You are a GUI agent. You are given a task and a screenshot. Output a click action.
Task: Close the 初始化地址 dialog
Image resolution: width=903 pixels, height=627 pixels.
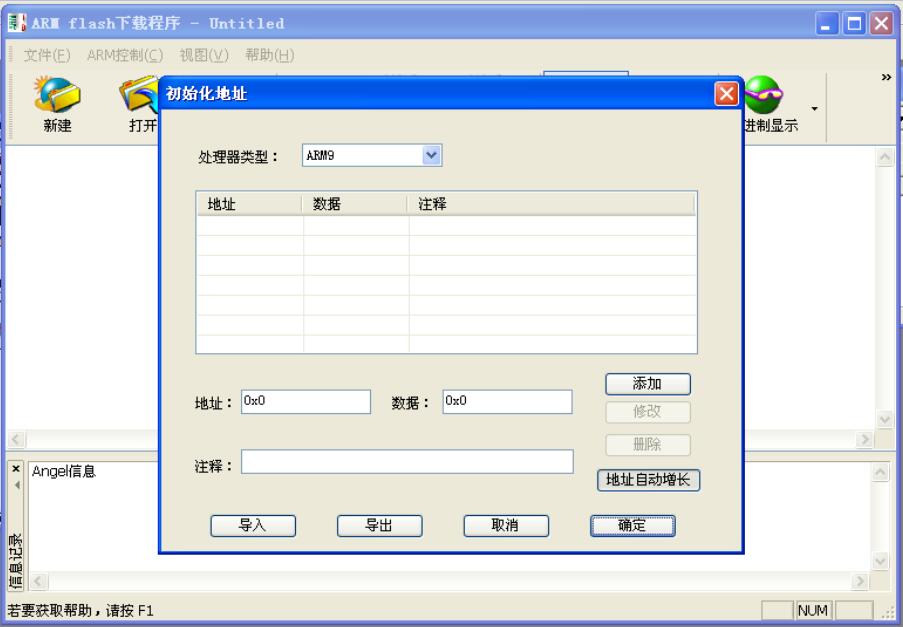[x=726, y=94]
